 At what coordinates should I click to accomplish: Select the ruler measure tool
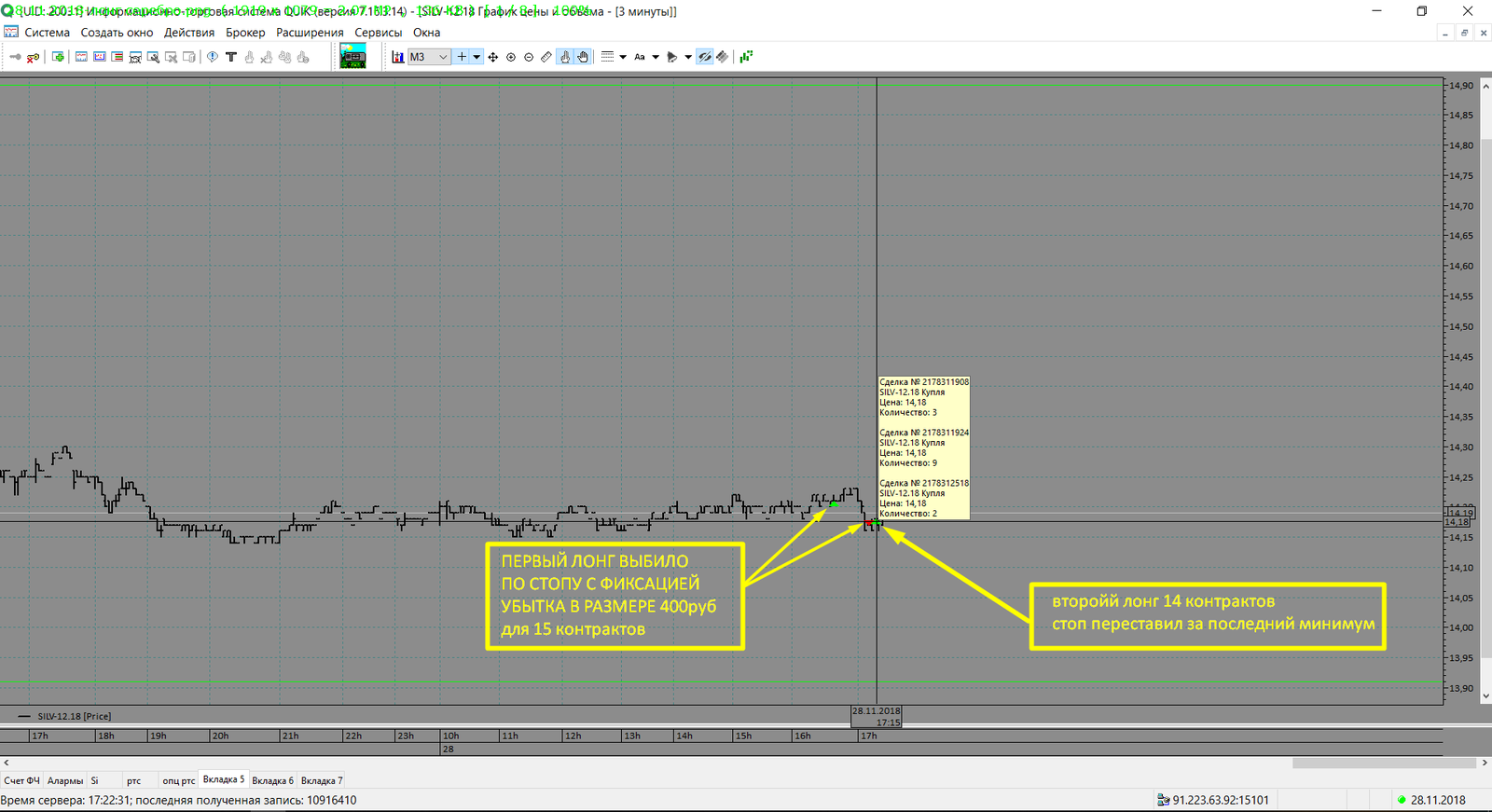coord(546,57)
